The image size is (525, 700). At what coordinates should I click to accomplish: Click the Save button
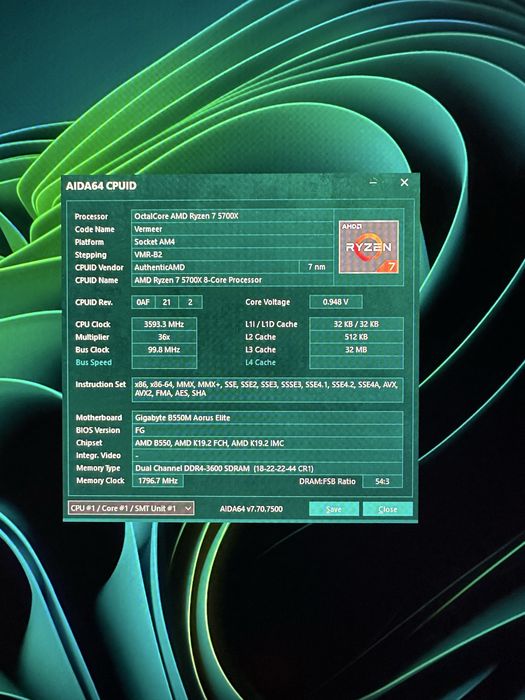pos(333,509)
